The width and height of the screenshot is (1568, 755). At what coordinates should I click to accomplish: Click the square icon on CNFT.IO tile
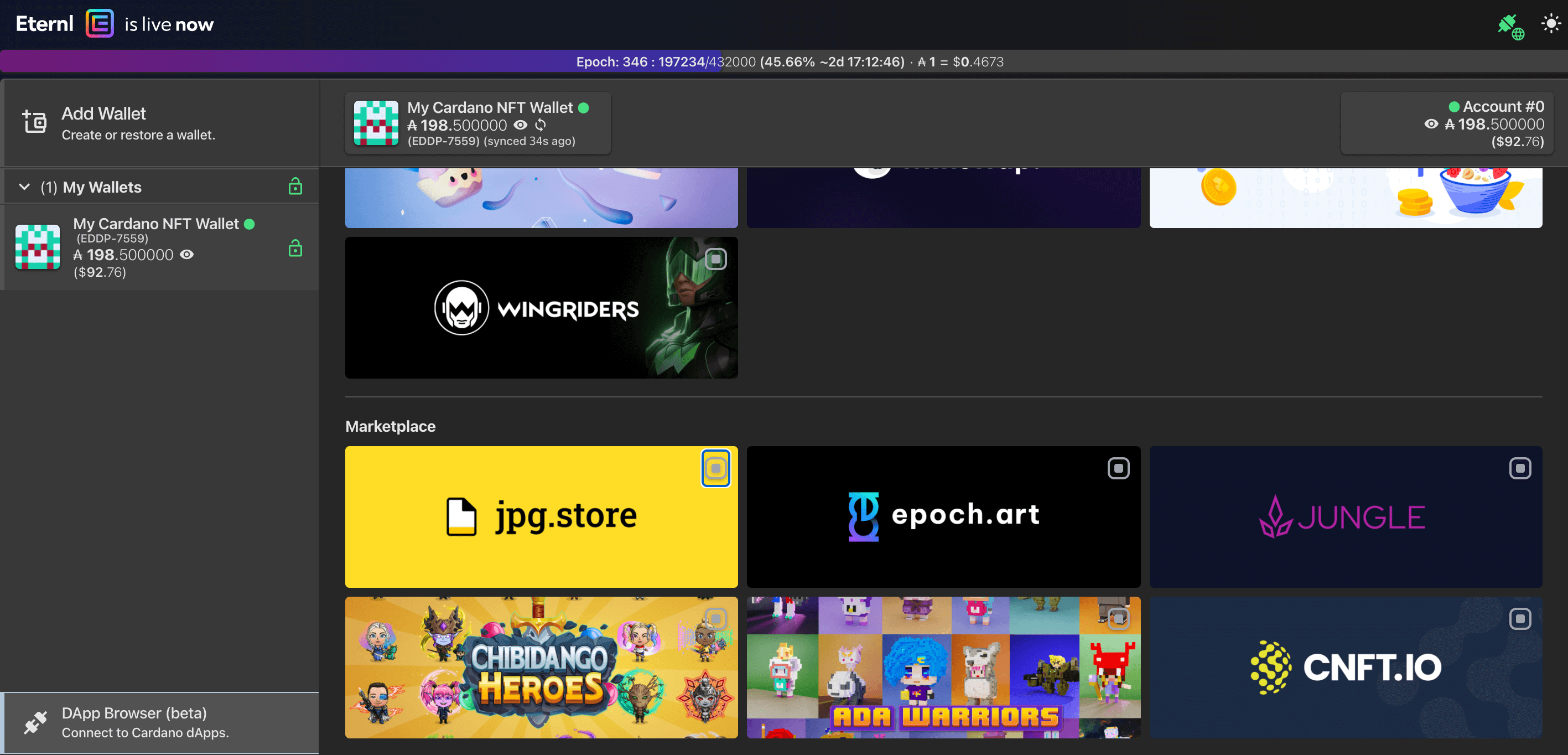[1520, 619]
